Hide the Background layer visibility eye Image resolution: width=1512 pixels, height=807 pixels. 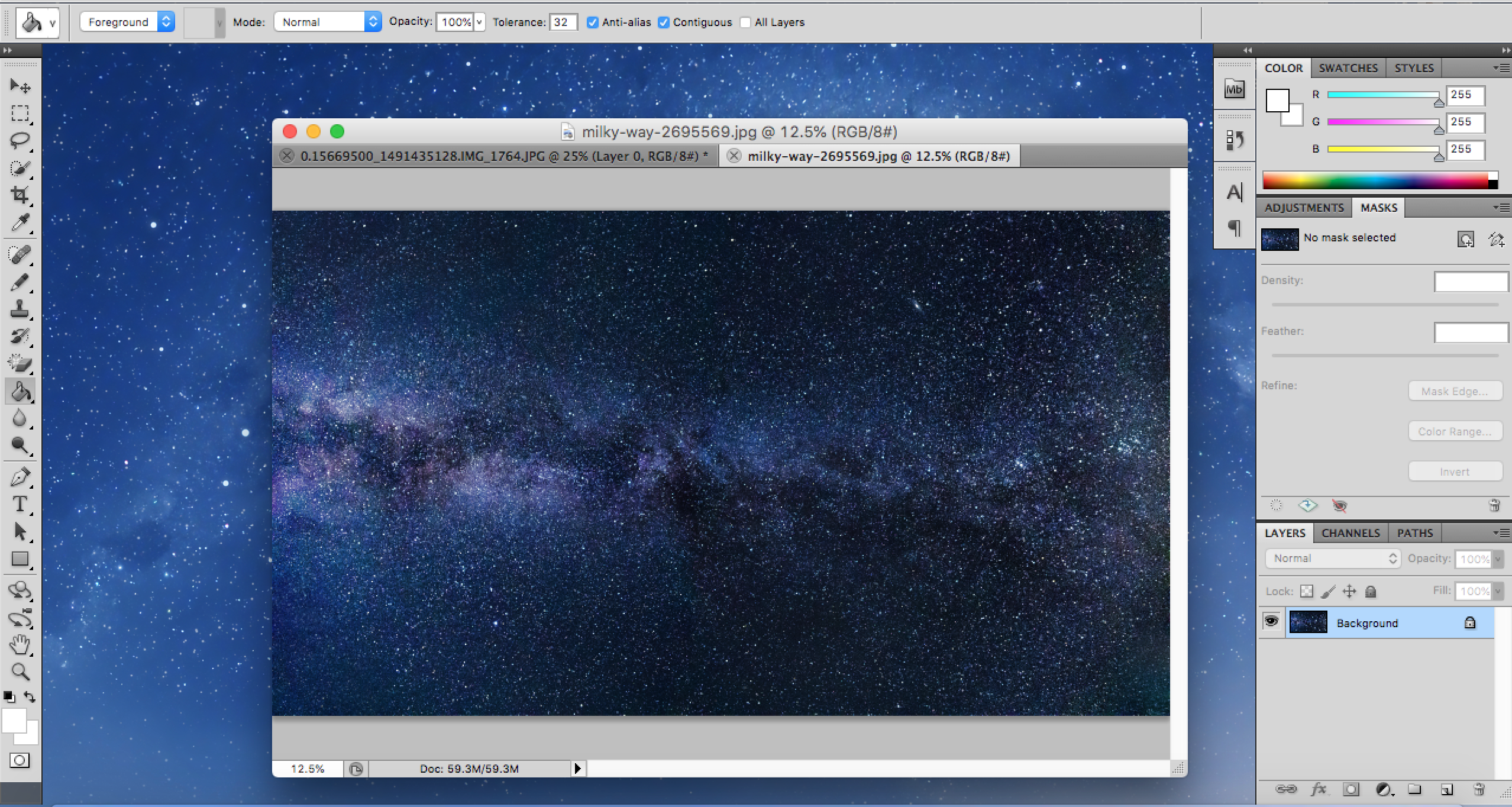[x=1271, y=621]
